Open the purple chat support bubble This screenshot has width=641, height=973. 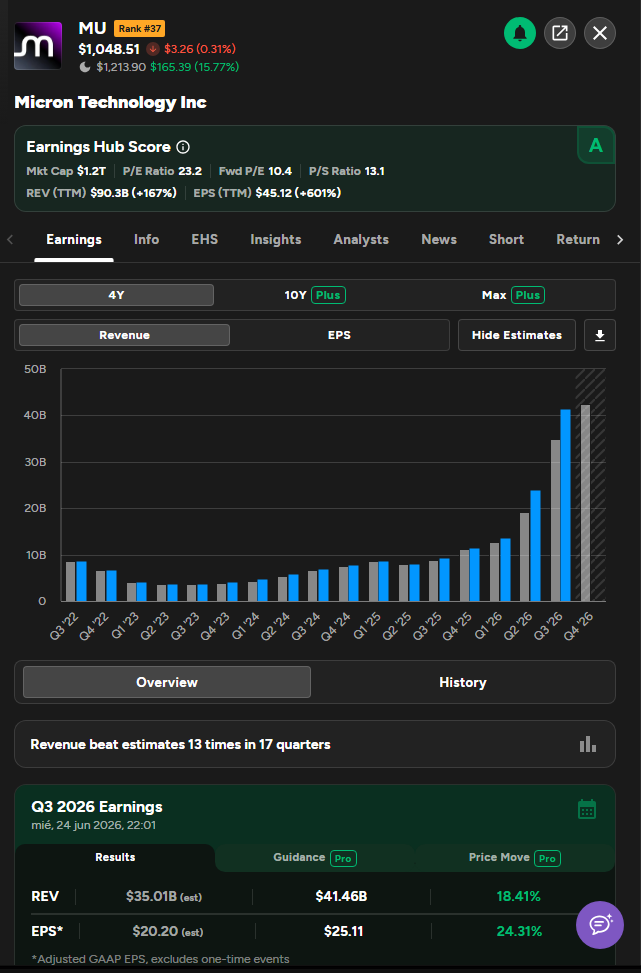click(x=599, y=925)
